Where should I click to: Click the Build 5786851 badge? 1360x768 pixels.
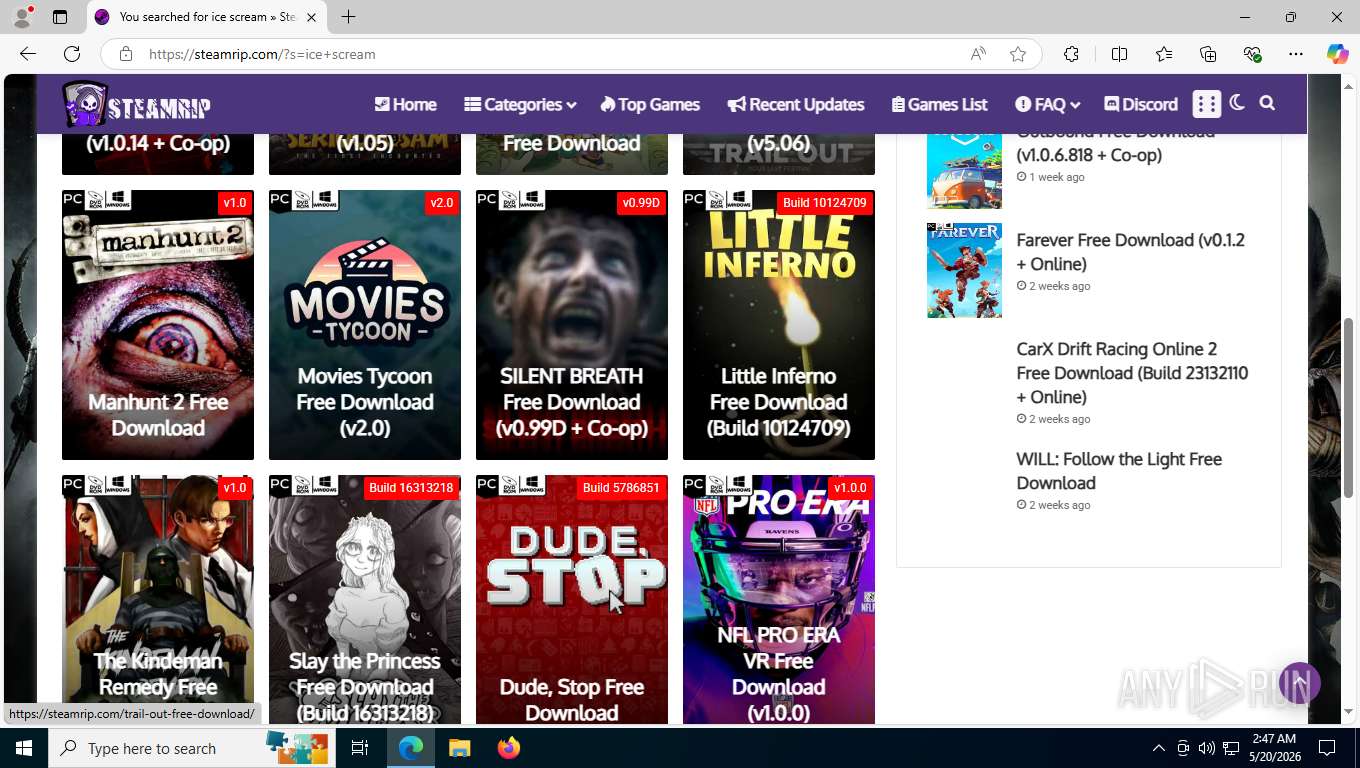tap(621, 488)
